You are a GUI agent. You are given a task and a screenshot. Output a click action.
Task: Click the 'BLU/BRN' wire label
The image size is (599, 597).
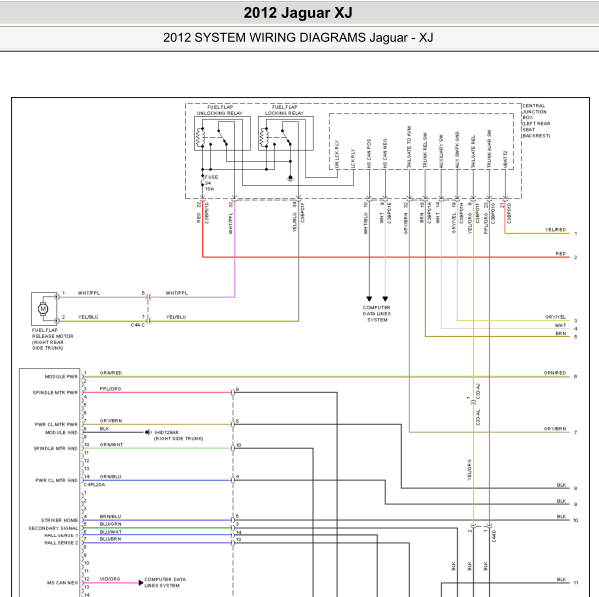tap(110, 539)
